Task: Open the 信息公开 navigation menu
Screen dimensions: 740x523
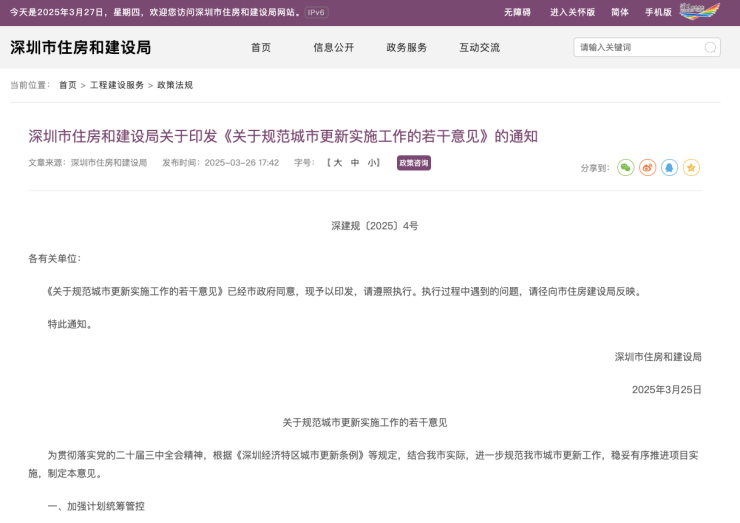Action: click(x=333, y=47)
